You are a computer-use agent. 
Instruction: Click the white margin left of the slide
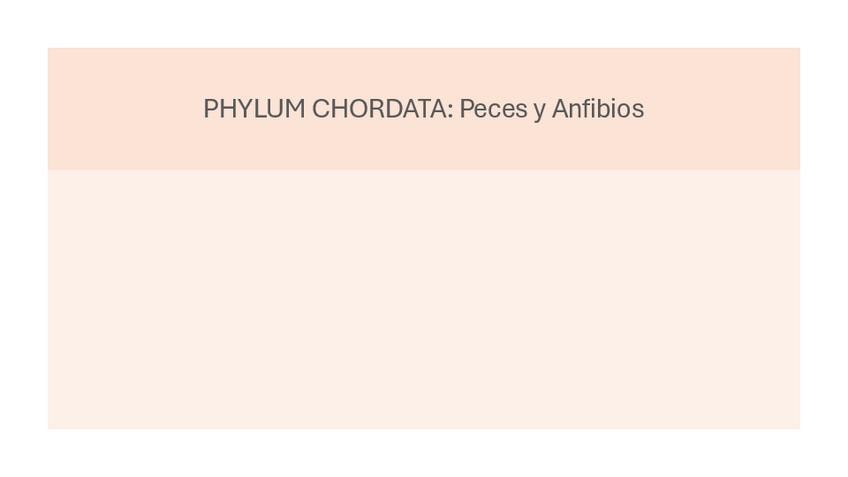22,238
